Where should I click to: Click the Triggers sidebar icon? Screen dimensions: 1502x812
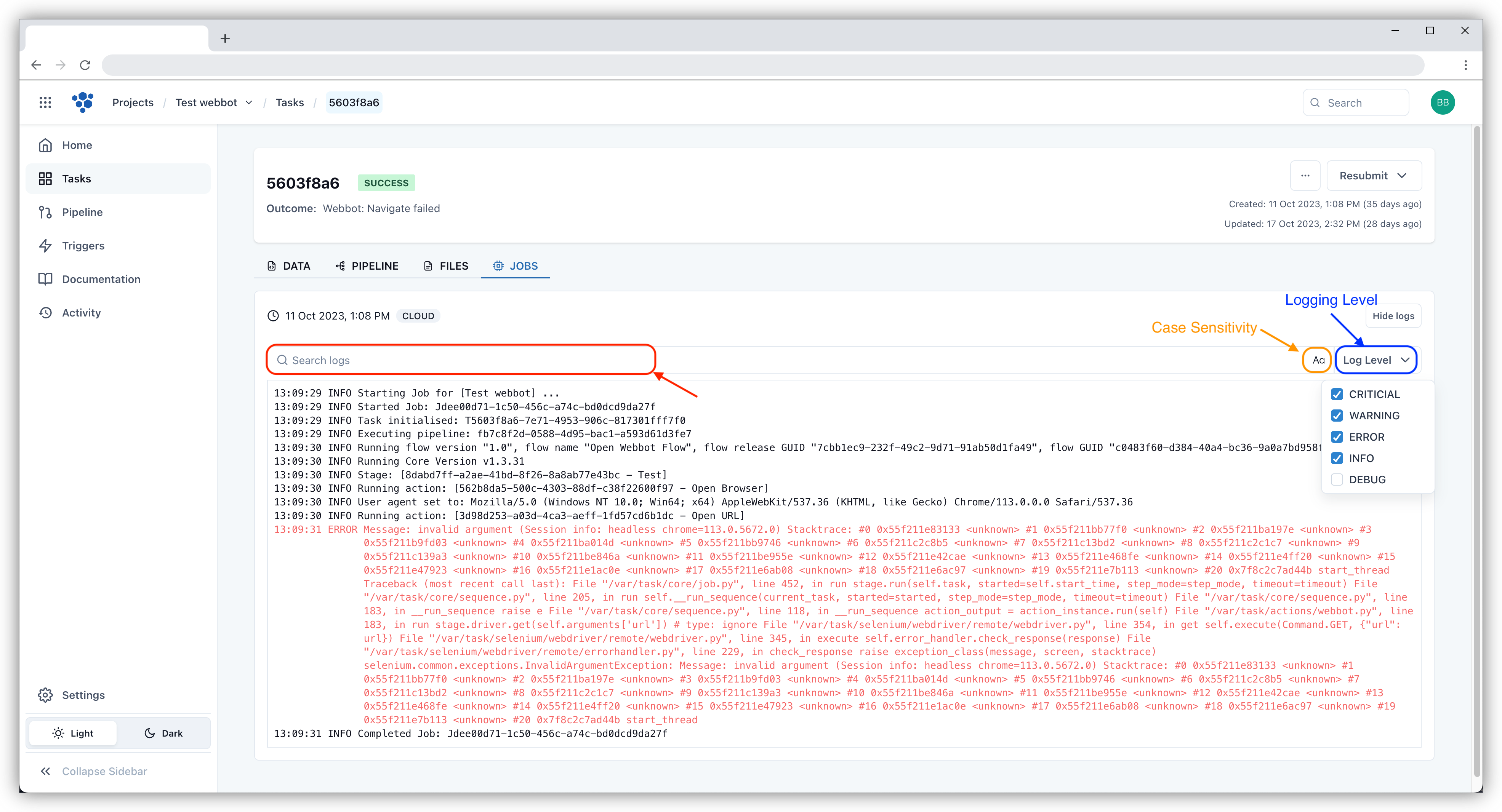(x=47, y=245)
